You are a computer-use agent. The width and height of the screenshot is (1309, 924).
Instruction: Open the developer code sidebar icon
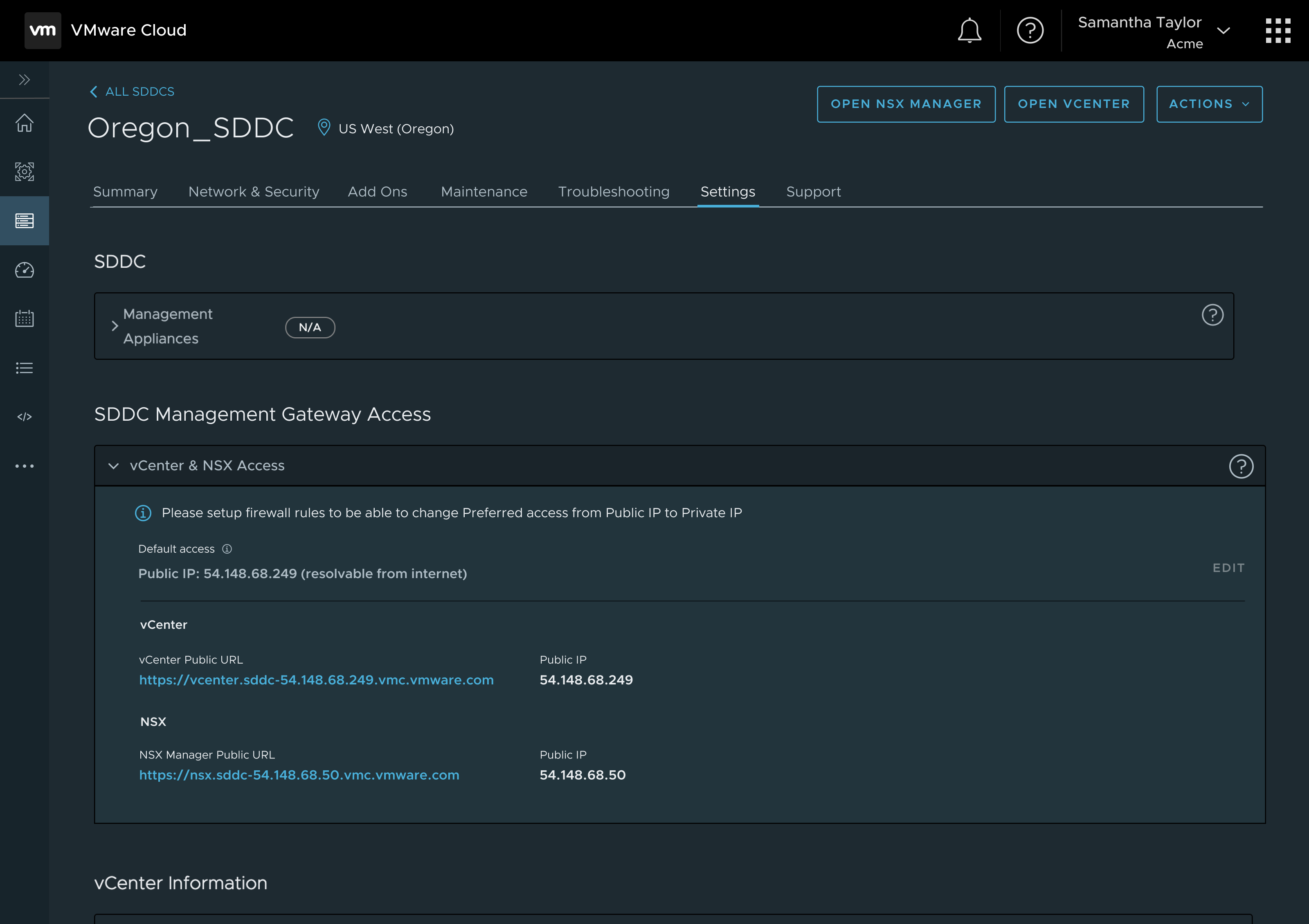tap(24, 417)
